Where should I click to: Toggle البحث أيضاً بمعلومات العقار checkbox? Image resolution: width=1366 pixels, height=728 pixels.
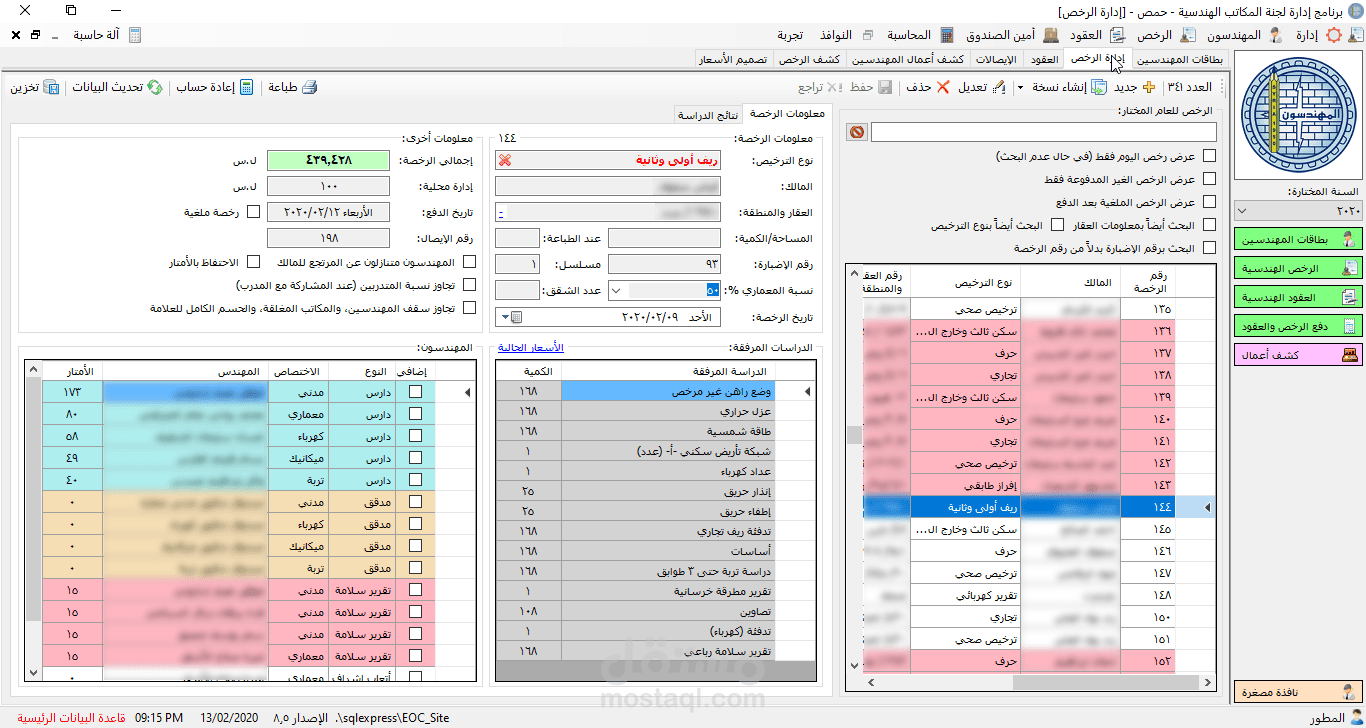[1209, 225]
